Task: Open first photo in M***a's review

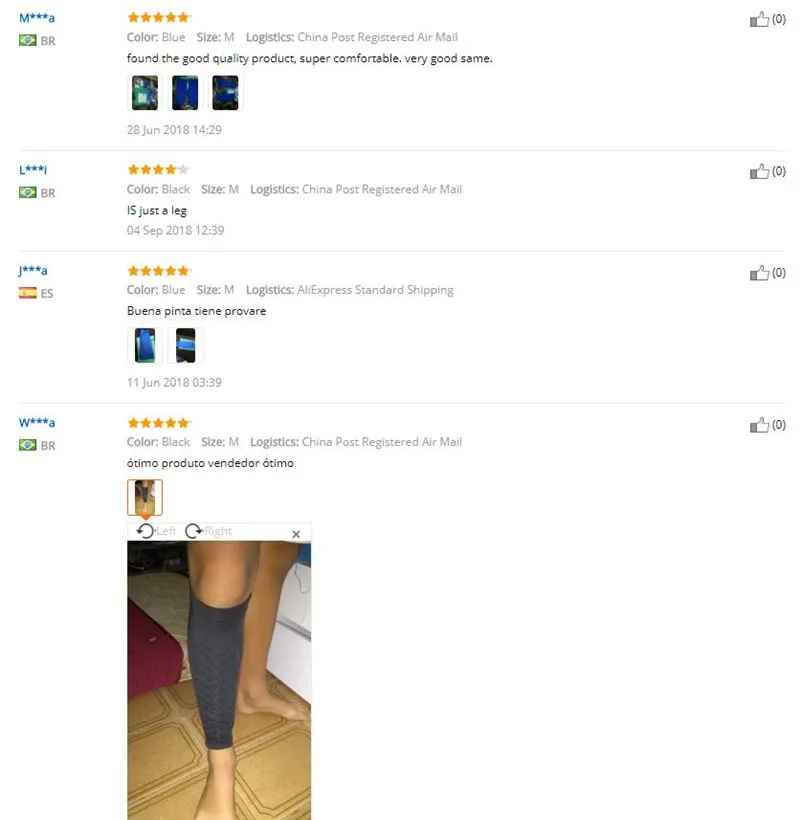Action: point(145,93)
